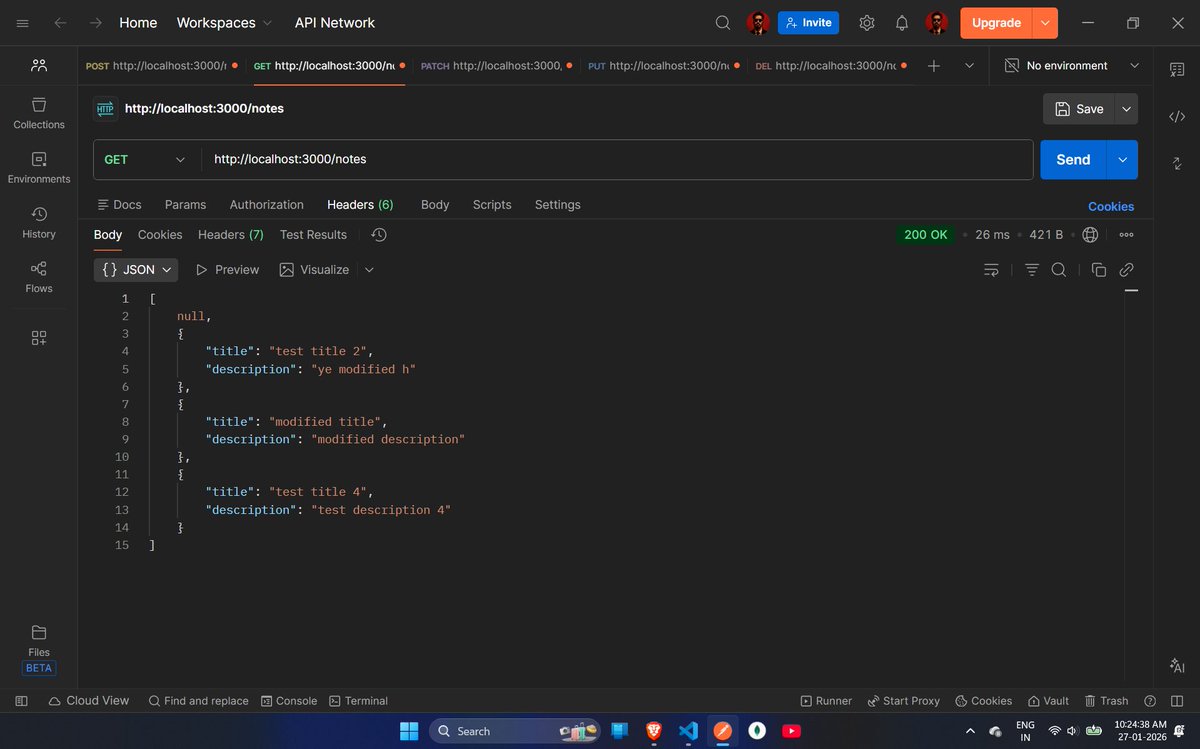Switch to the POST request tab

pyautogui.click(x=162, y=65)
